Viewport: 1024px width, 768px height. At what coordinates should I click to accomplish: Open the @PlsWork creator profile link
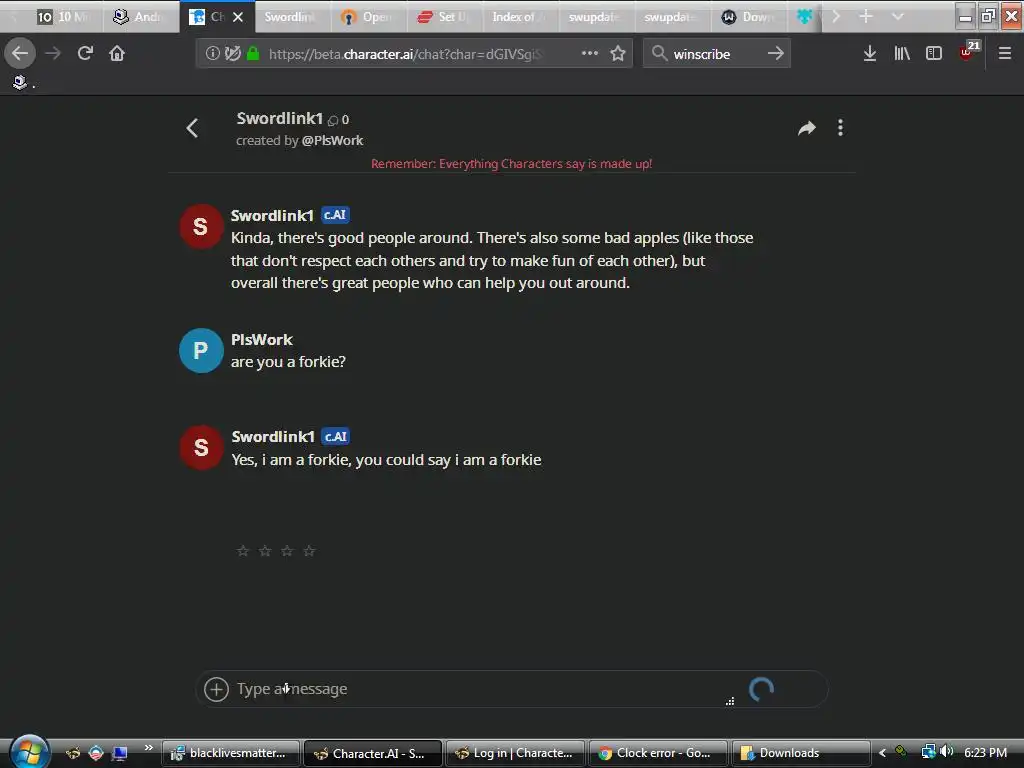point(332,140)
